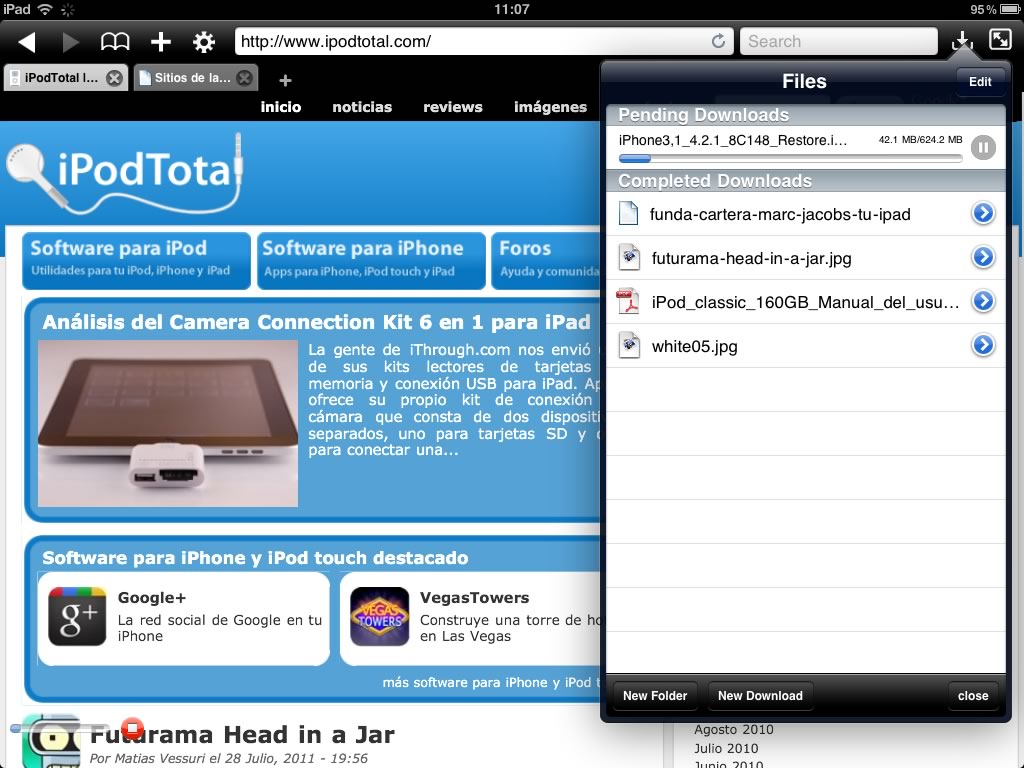Screen dimensions: 1024x768
Task: Reload the page with the refresh icon
Action: tap(718, 41)
